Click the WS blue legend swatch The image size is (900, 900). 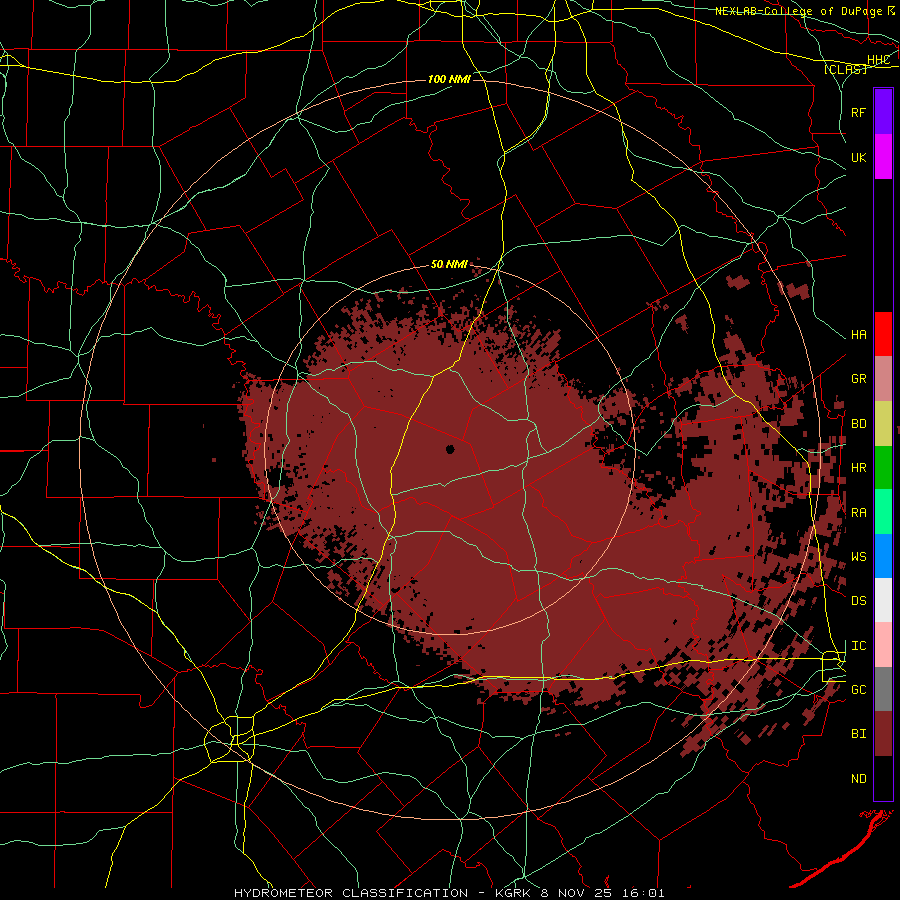point(883,556)
